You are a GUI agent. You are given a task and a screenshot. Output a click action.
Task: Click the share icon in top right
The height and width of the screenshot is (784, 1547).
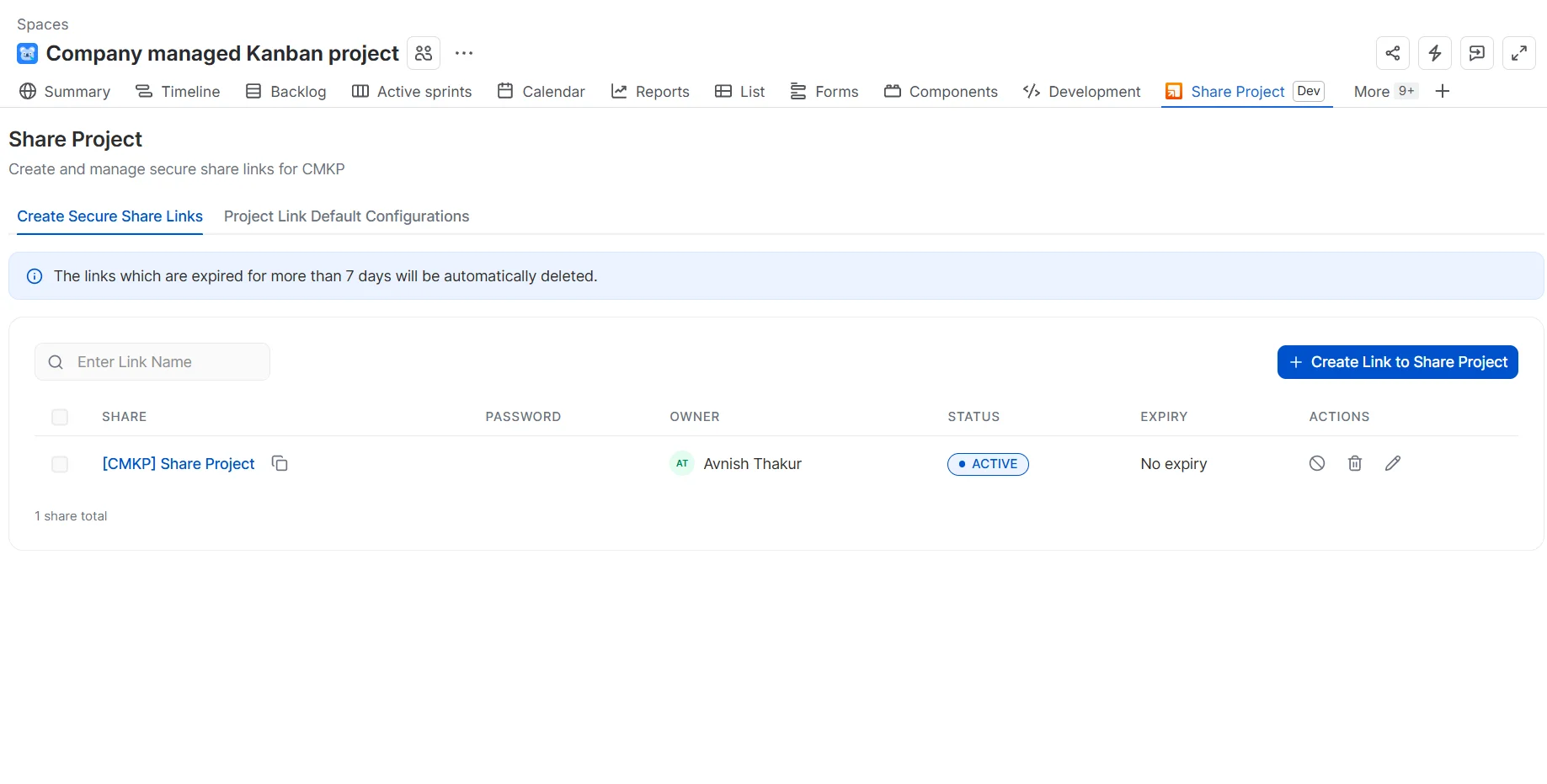(x=1393, y=53)
